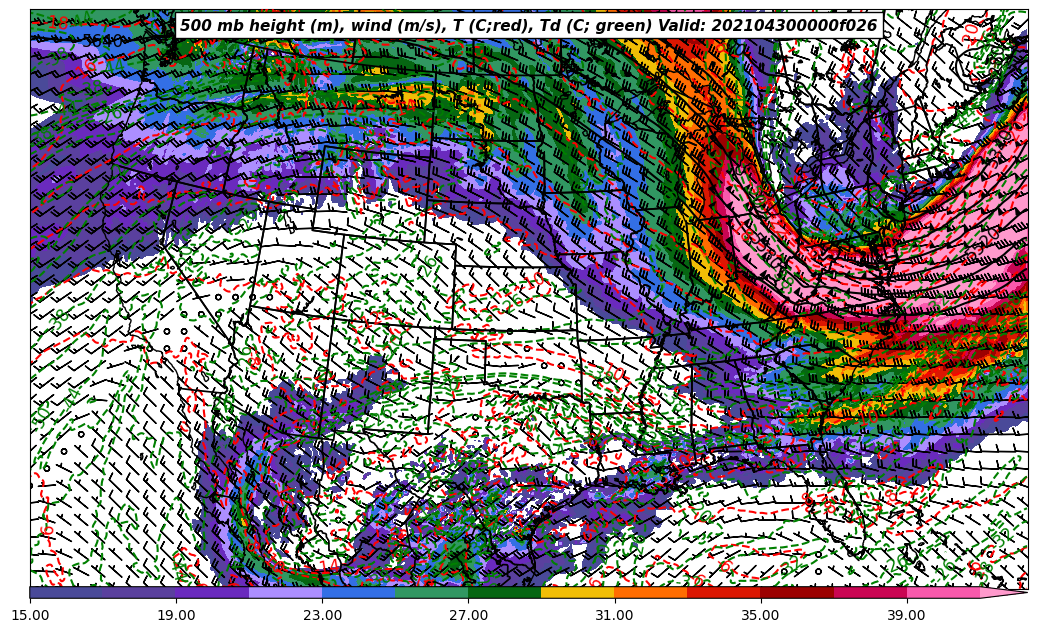
Task: Click the bright blue colorbar segment
Action: (359, 592)
